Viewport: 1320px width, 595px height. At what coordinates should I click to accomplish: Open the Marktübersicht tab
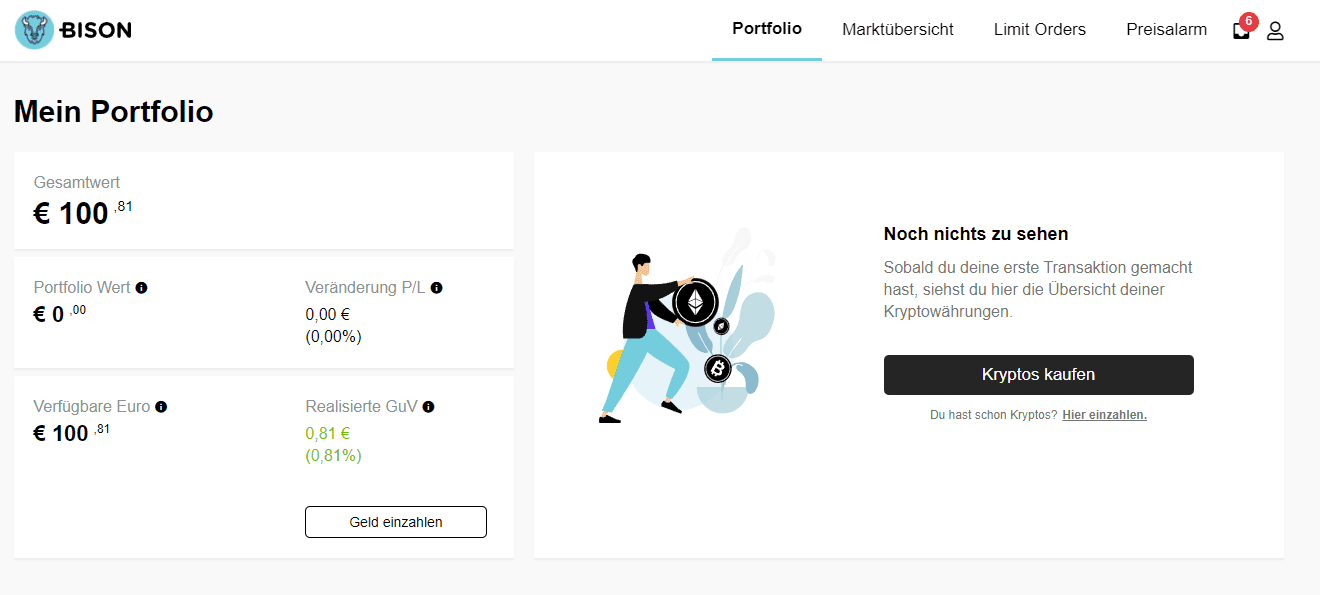pyautogui.click(x=898, y=30)
